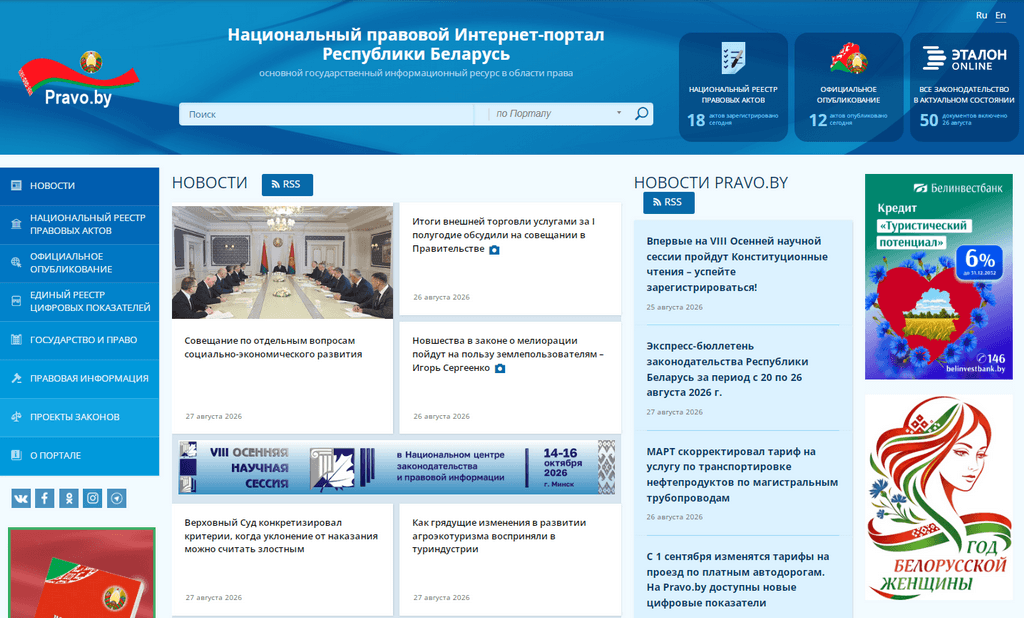
Task: Open Telegram social icon
Action: pyautogui.click(x=117, y=498)
